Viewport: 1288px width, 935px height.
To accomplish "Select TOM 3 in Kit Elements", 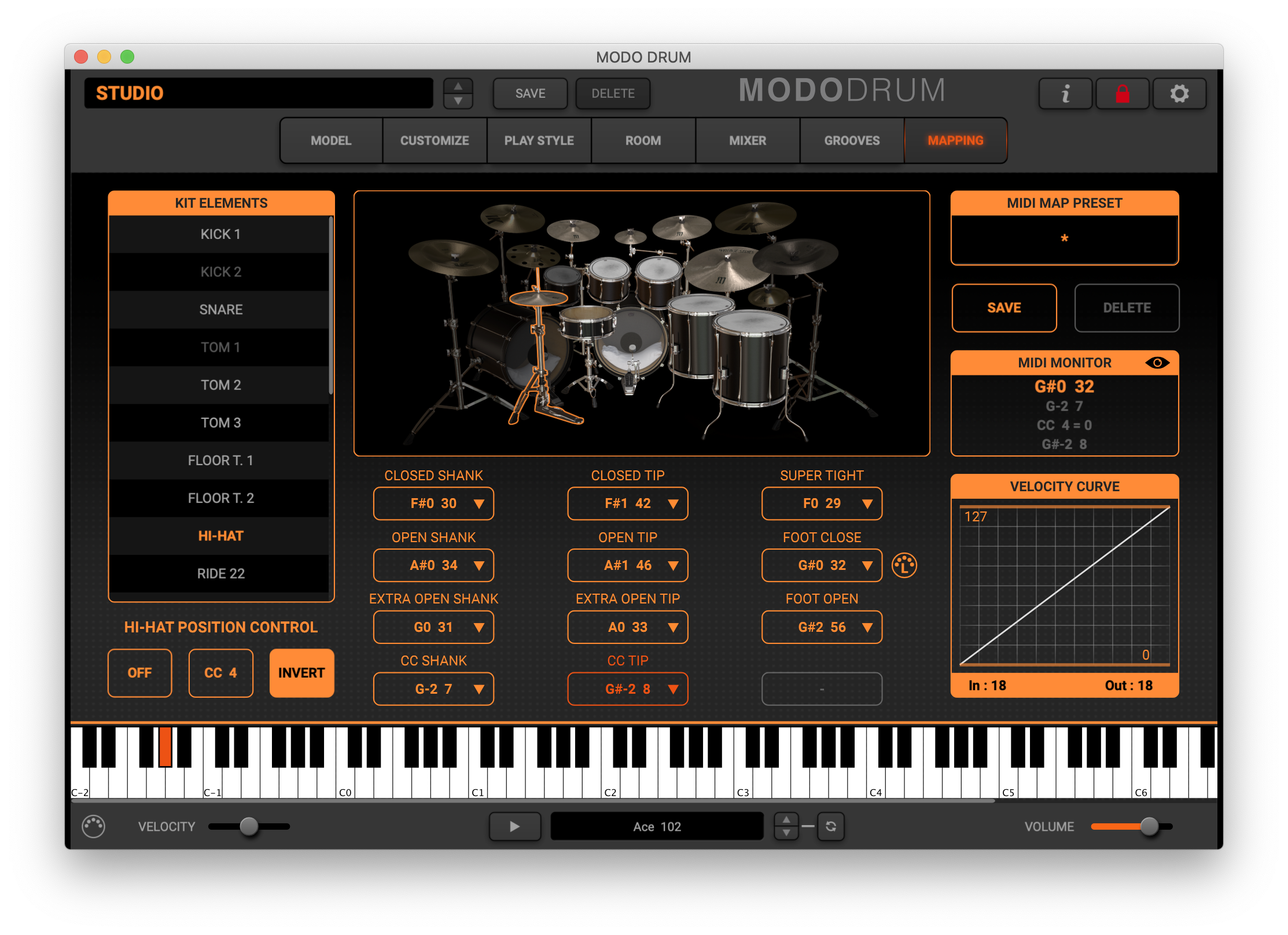I will (x=219, y=423).
